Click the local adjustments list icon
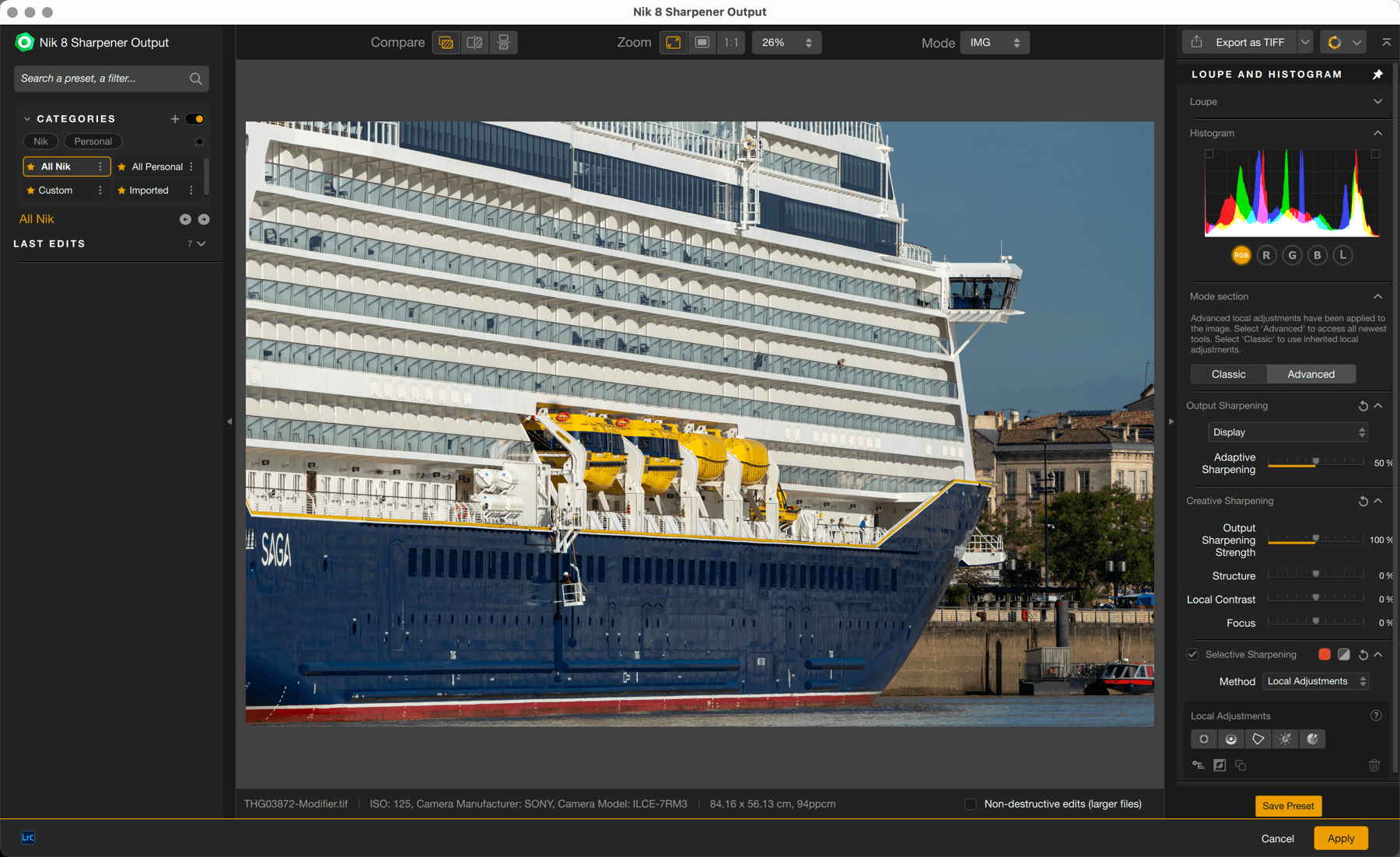The width and height of the screenshot is (1400, 857). [1199, 765]
